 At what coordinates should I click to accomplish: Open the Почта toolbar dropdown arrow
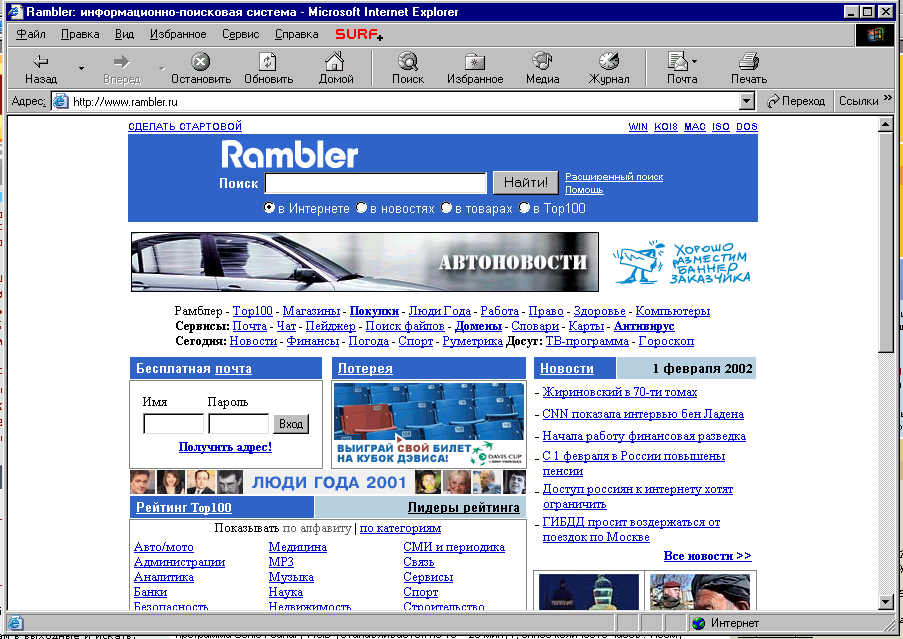click(695, 61)
